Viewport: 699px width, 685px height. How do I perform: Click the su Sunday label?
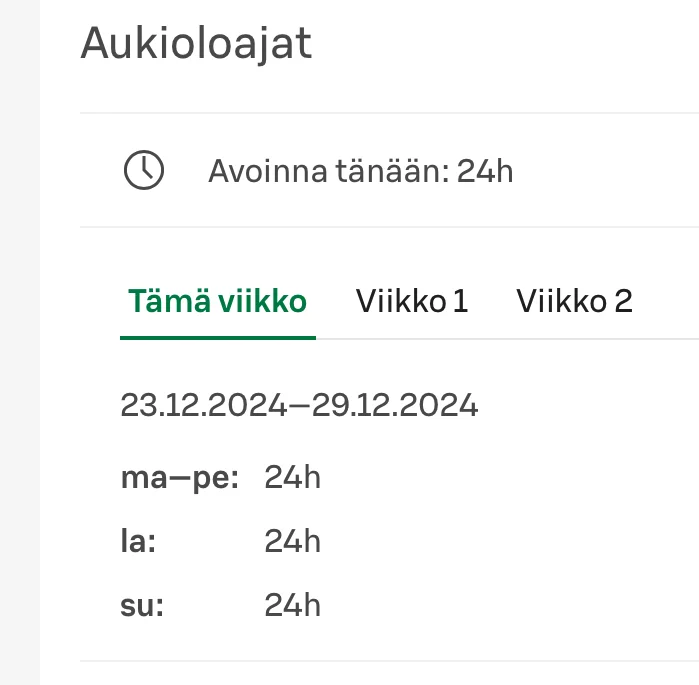pyautogui.click(x=141, y=605)
